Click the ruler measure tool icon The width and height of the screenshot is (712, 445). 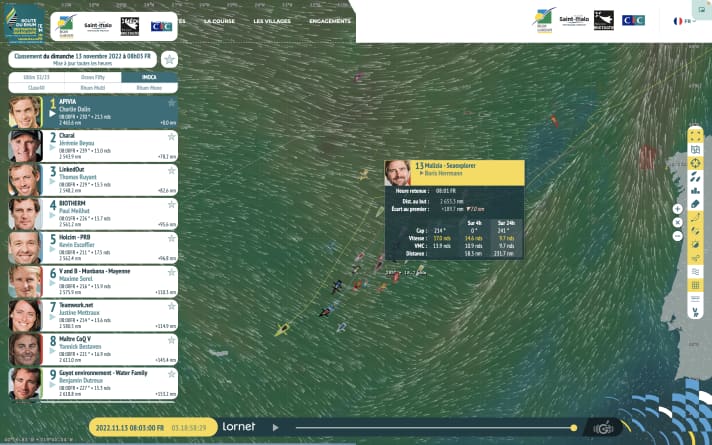pos(695,203)
